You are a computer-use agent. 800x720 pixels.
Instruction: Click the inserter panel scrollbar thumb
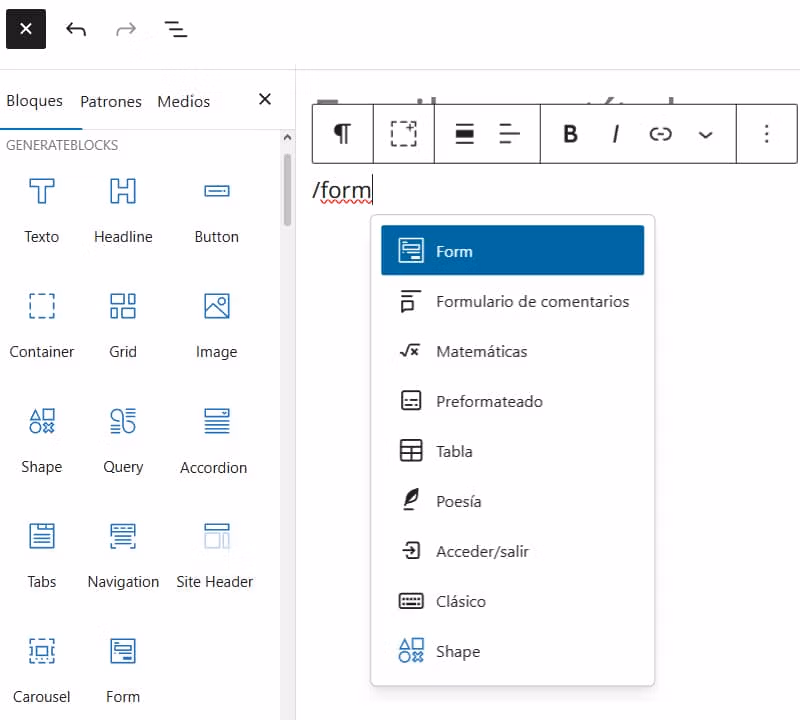tap(287, 189)
